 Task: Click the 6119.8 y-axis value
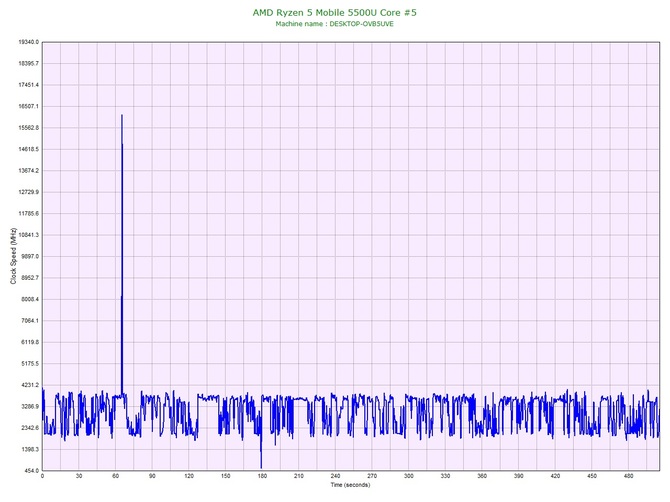30,342
